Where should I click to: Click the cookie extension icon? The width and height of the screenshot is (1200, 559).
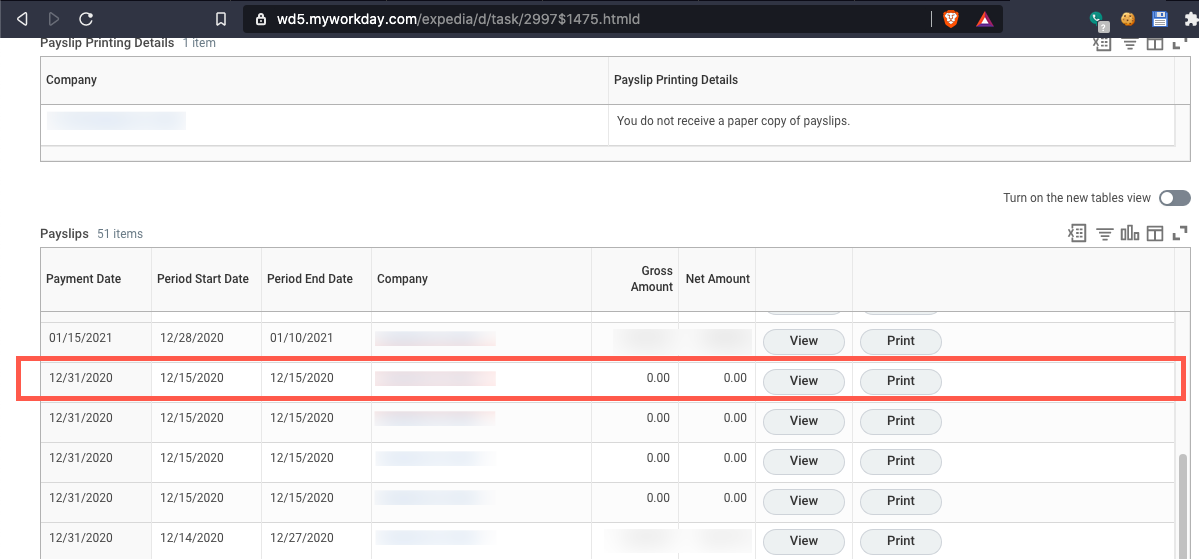coord(1128,19)
